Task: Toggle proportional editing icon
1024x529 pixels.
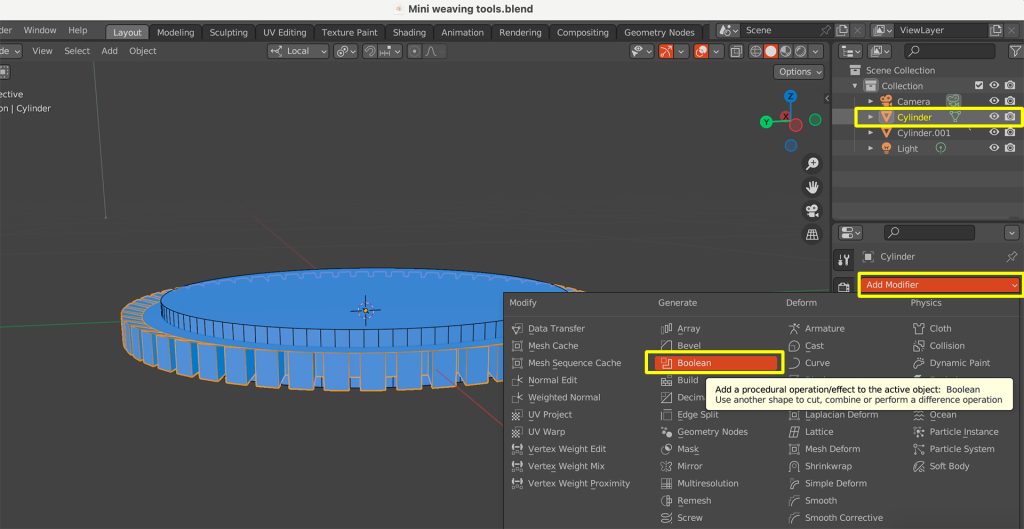Action: tap(414, 51)
